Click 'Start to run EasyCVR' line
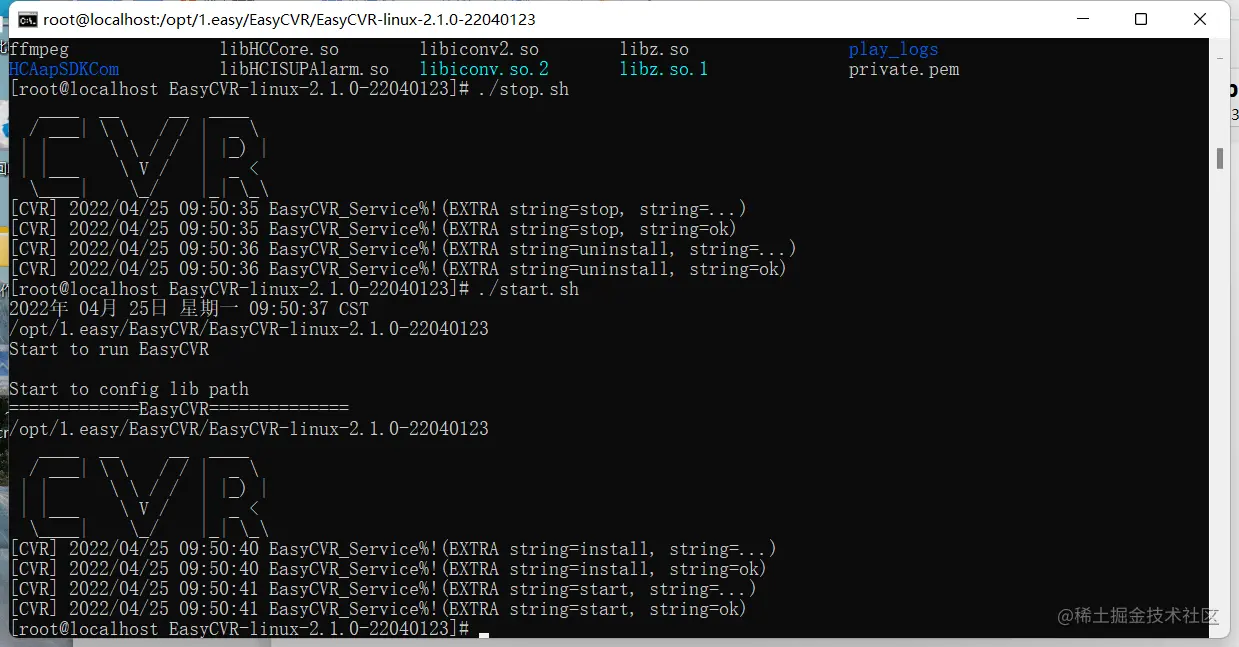1239x647 pixels. point(109,349)
